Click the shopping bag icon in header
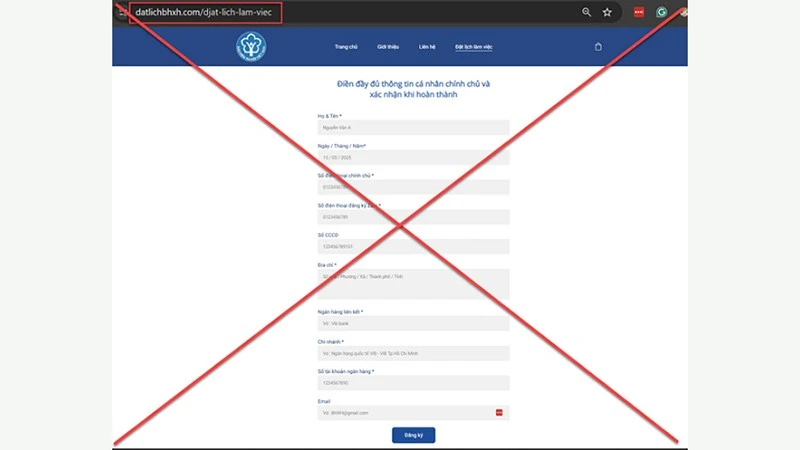Image resolution: width=800 pixels, height=450 pixels. coord(598,46)
